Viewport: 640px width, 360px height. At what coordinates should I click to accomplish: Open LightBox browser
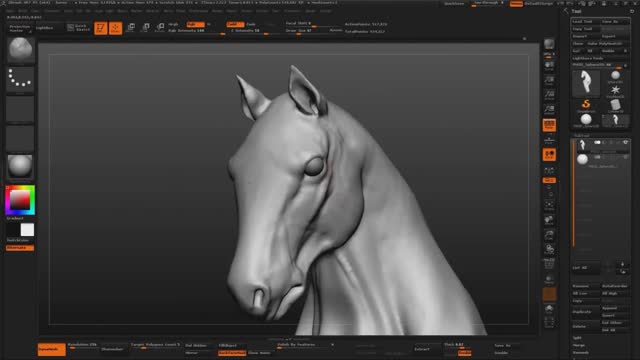pyautogui.click(x=44, y=28)
